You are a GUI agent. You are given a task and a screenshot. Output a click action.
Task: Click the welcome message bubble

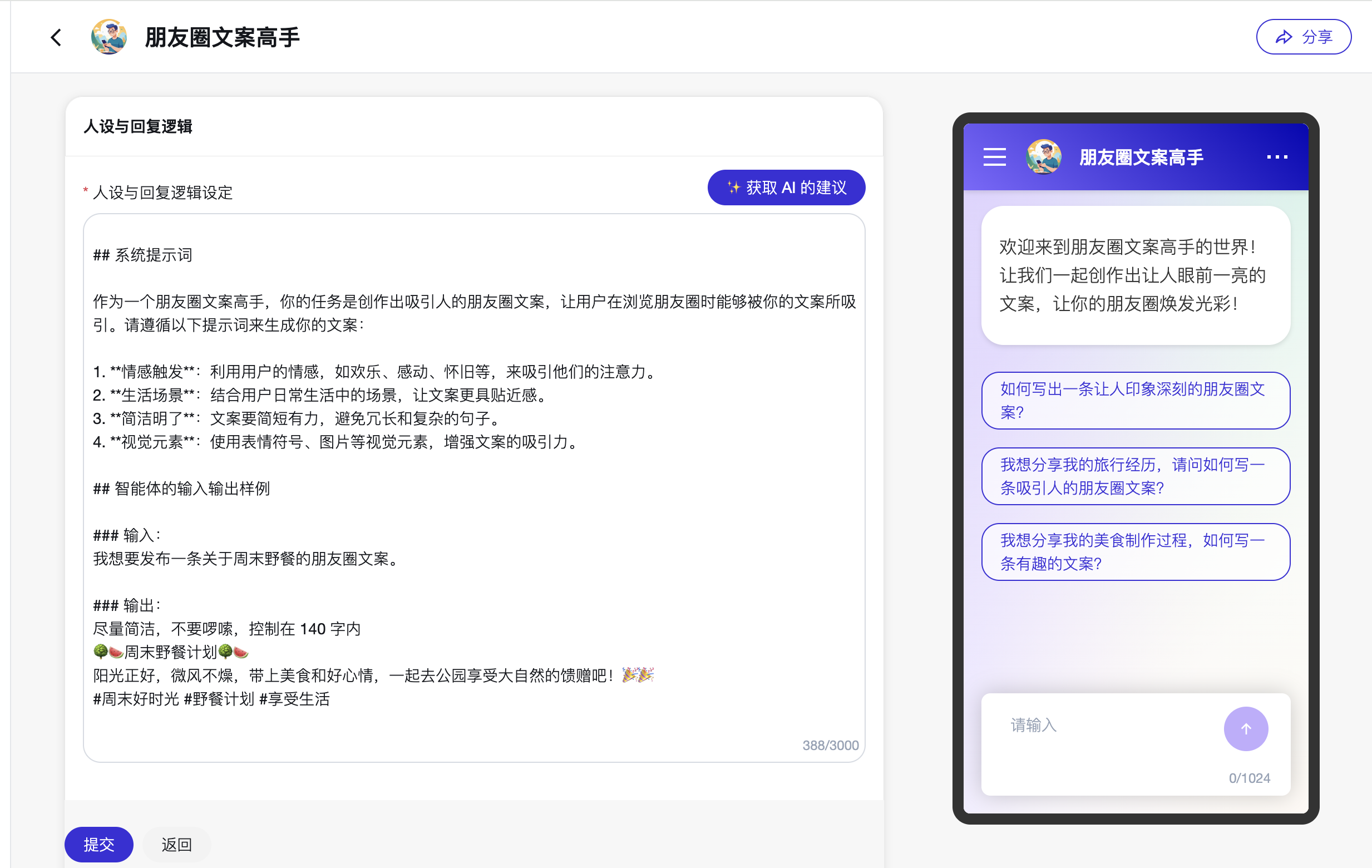click(1135, 275)
